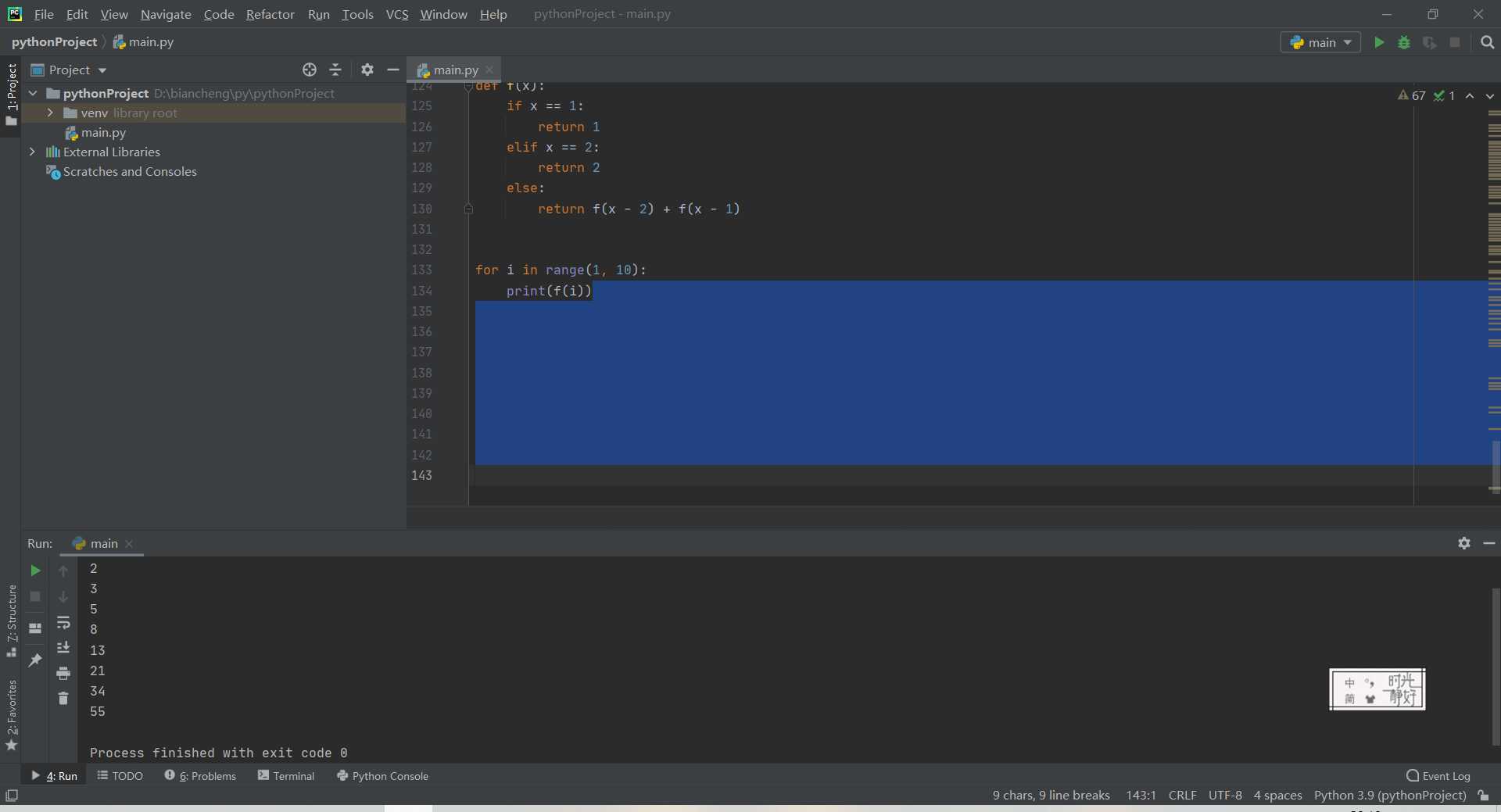Open the File menu
Viewport: 1501px width, 812px height.
click(x=44, y=14)
